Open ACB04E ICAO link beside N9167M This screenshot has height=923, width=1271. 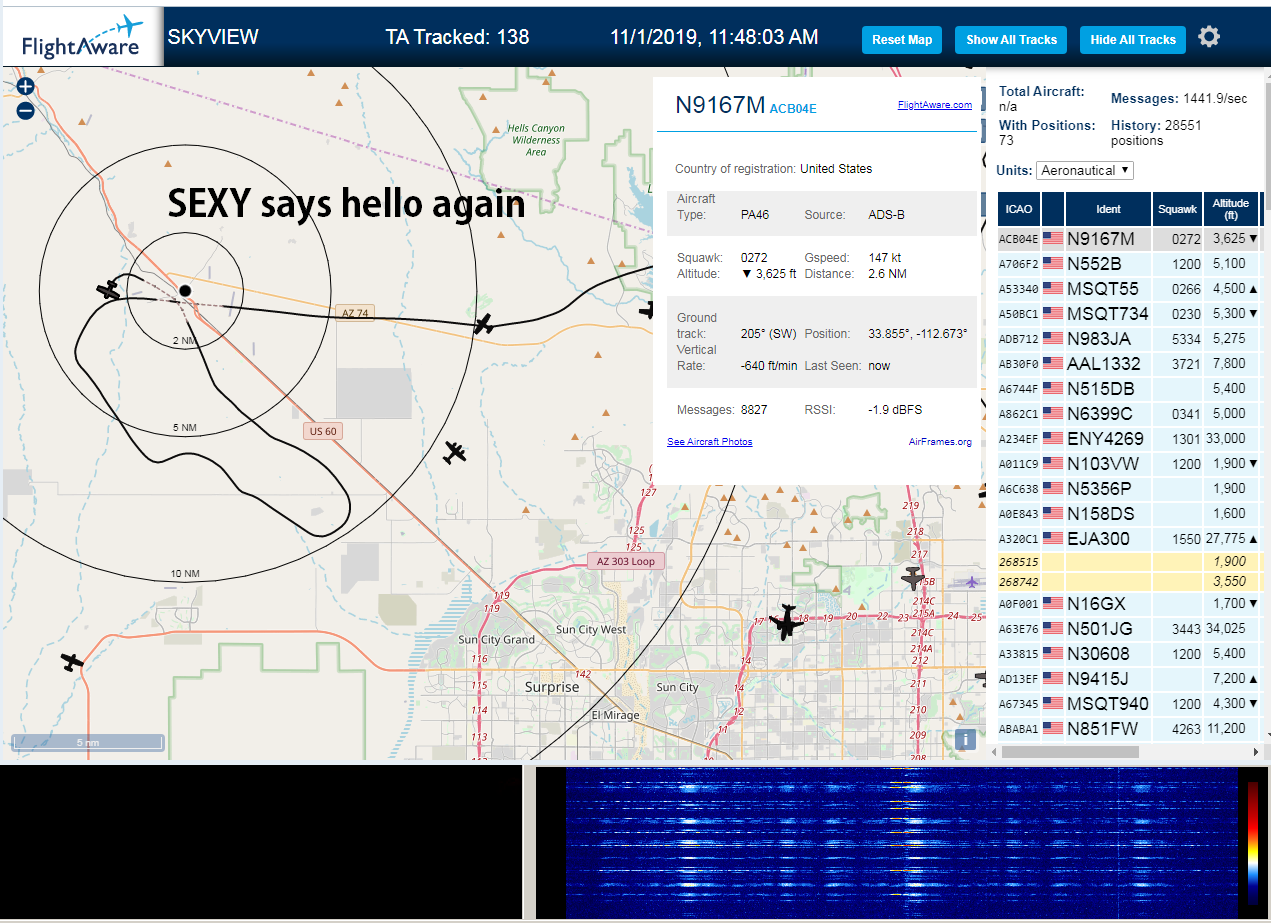tap(793, 109)
